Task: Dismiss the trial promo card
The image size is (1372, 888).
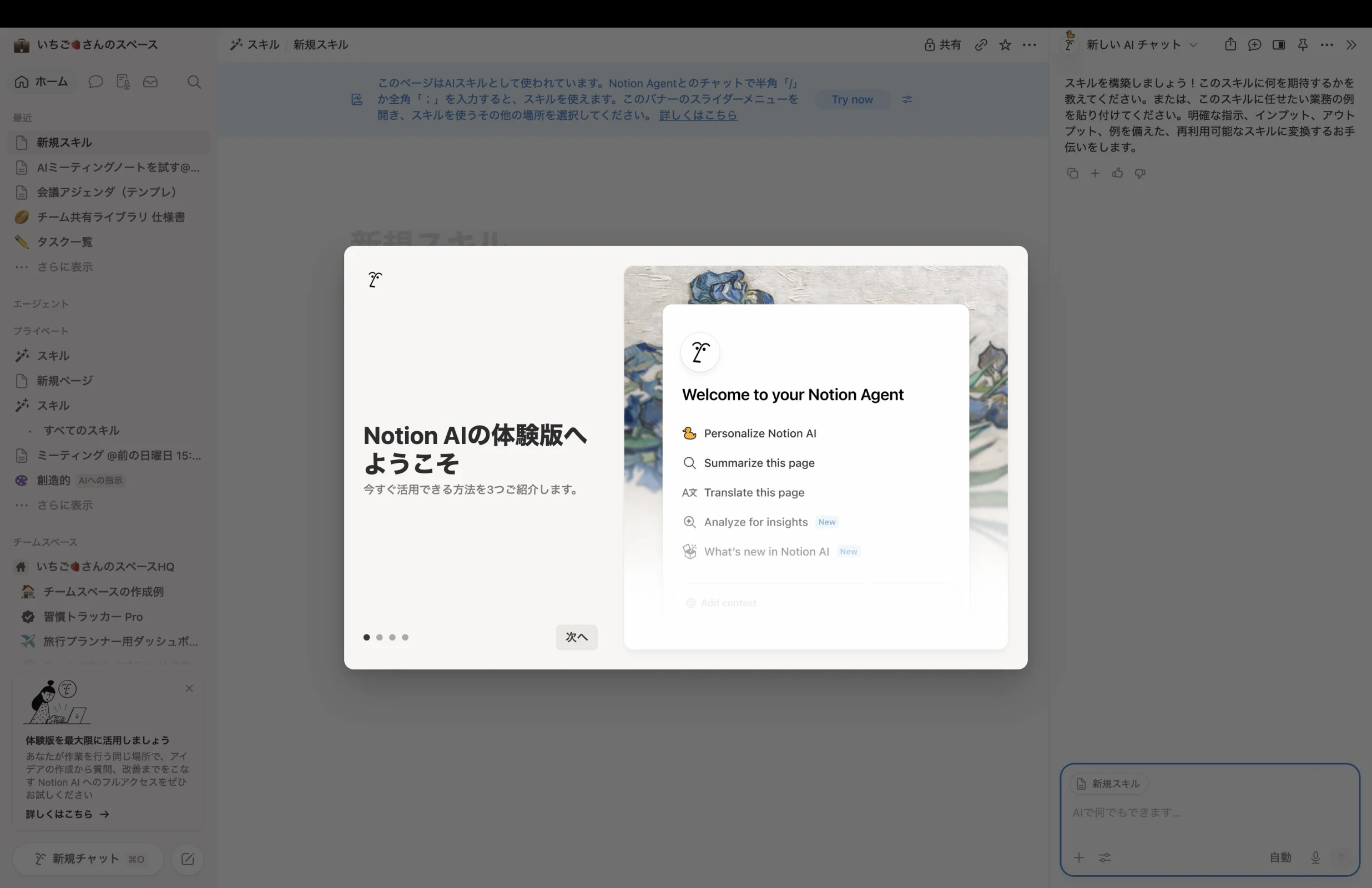Action: click(x=189, y=688)
